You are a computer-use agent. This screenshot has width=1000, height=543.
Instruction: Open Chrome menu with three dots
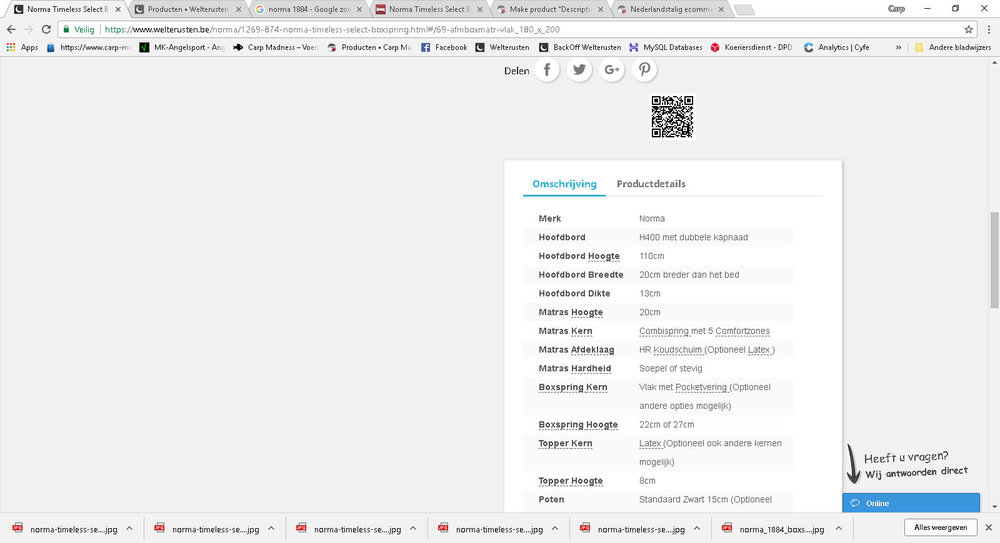coord(989,29)
